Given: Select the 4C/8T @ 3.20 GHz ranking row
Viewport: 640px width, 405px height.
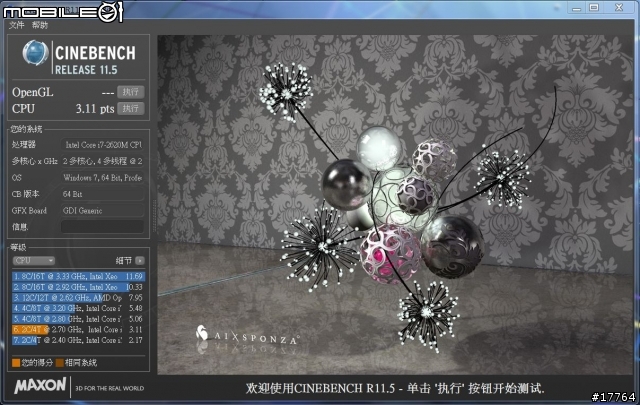Looking at the screenshot, I should [x=78, y=308].
